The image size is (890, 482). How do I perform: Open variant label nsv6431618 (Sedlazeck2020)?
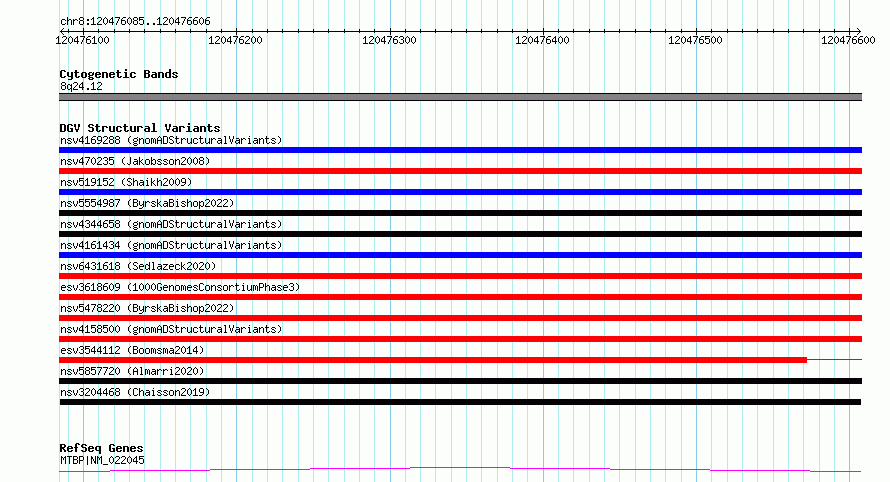[x=138, y=266]
